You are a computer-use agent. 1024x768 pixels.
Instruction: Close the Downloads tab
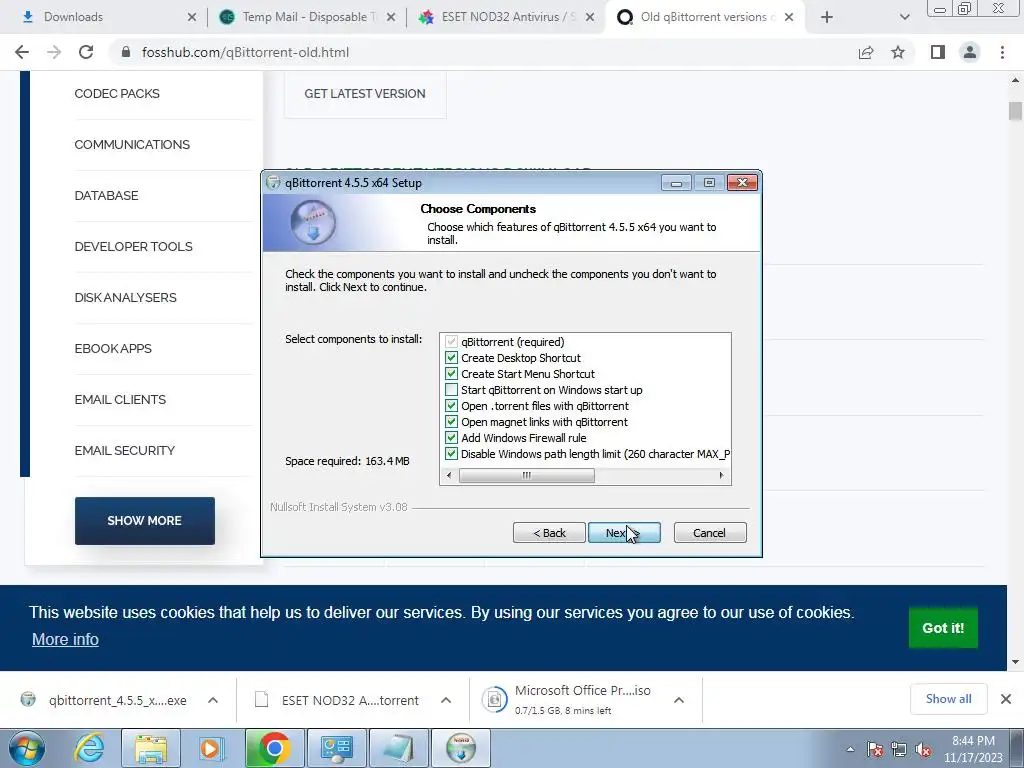(191, 17)
